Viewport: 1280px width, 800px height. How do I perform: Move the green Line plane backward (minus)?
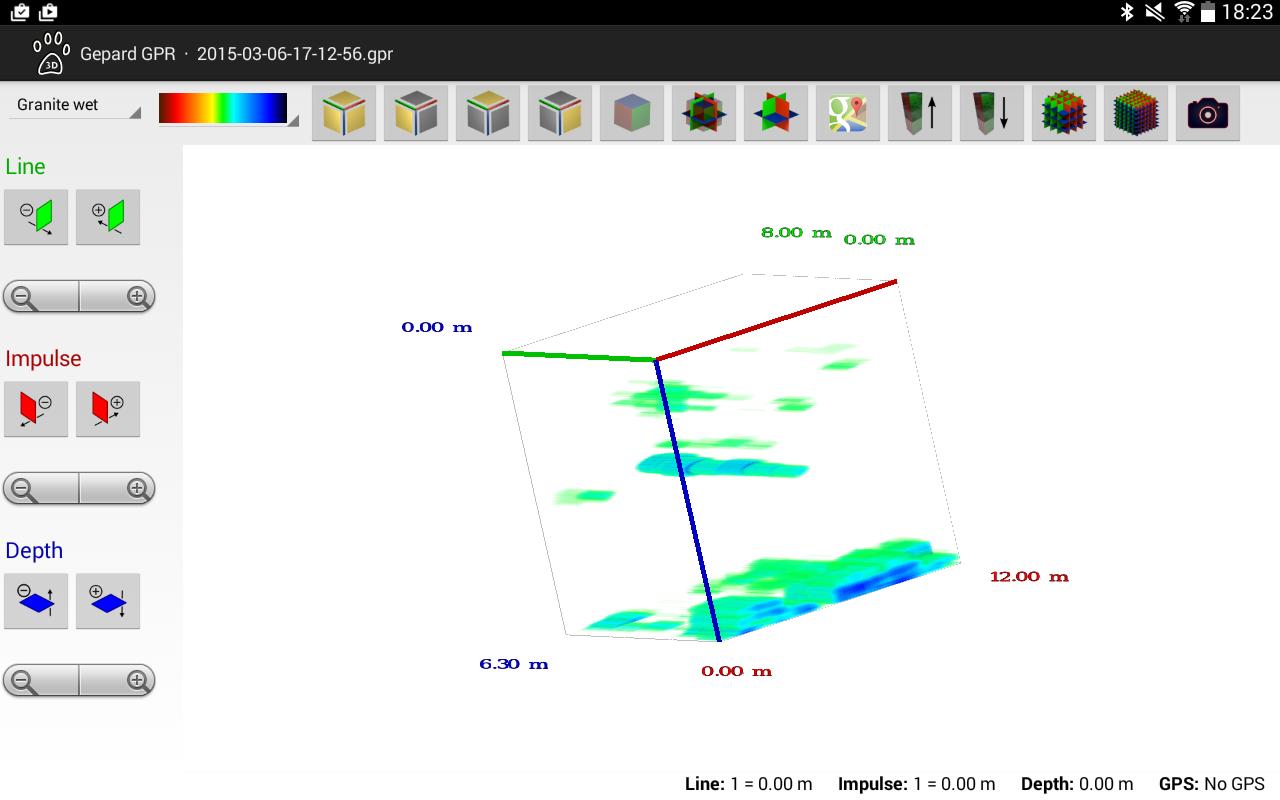pyautogui.click(x=36, y=217)
